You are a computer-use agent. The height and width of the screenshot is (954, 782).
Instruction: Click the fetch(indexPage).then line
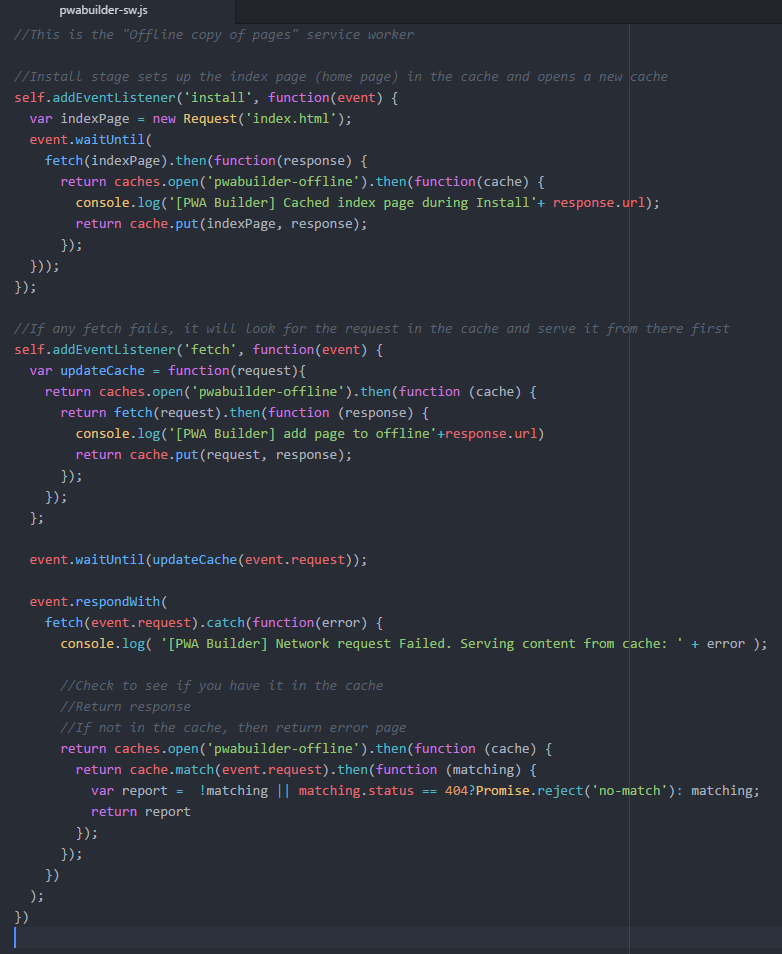(206, 161)
